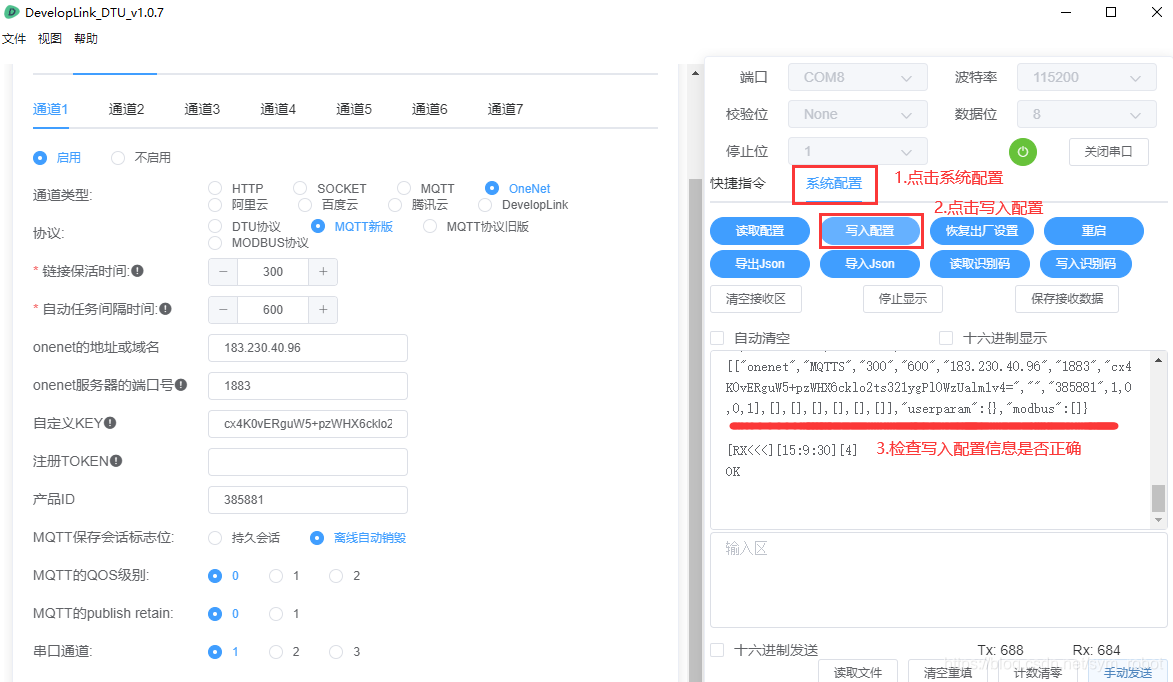The height and width of the screenshot is (682, 1173).
Task: Click the green power status icon
Action: tap(1023, 152)
